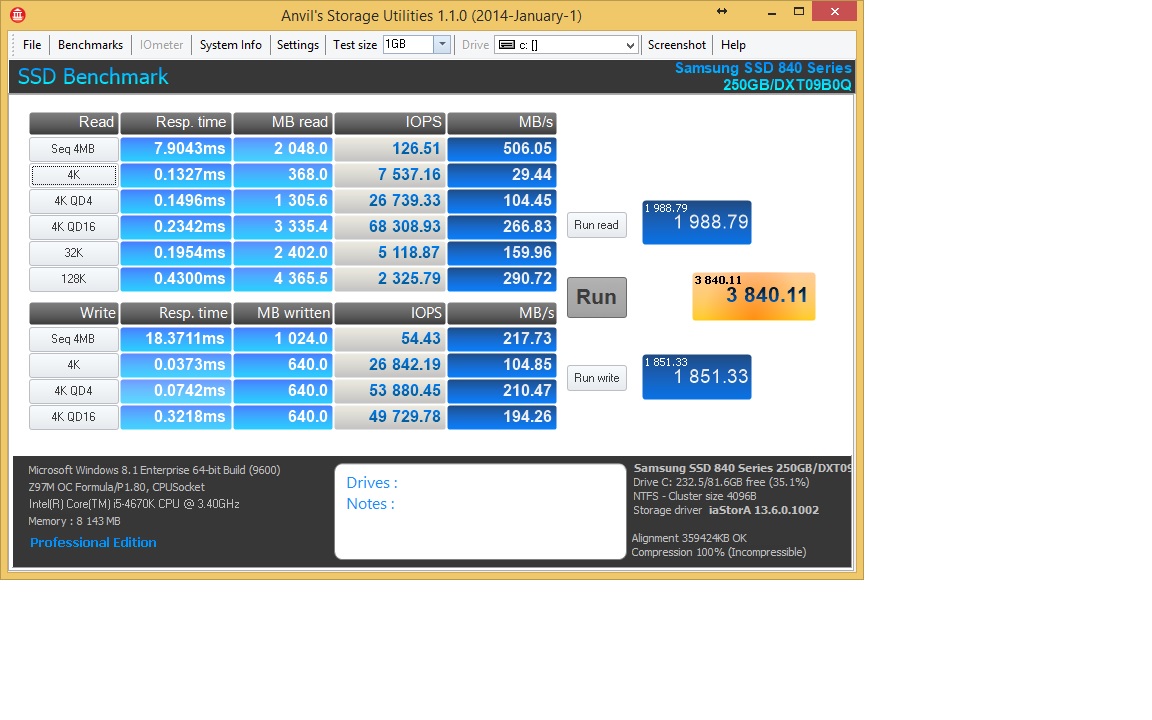Click the NTFS - Cluster size 4096B text
1152x720 pixels.
694,496
